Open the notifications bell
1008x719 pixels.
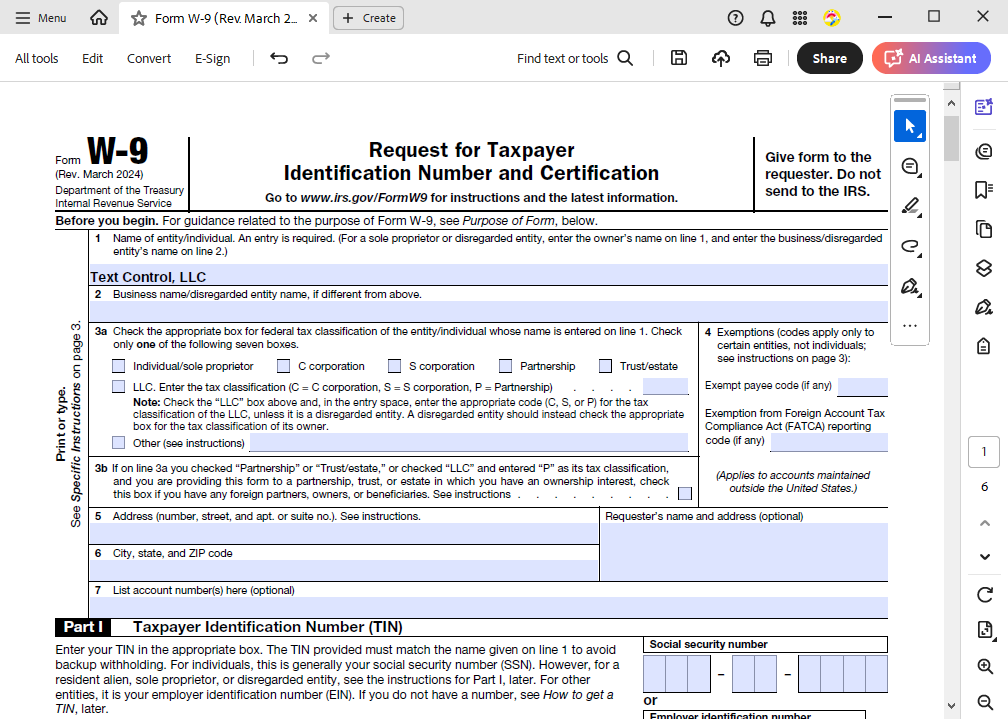pyautogui.click(x=768, y=18)
